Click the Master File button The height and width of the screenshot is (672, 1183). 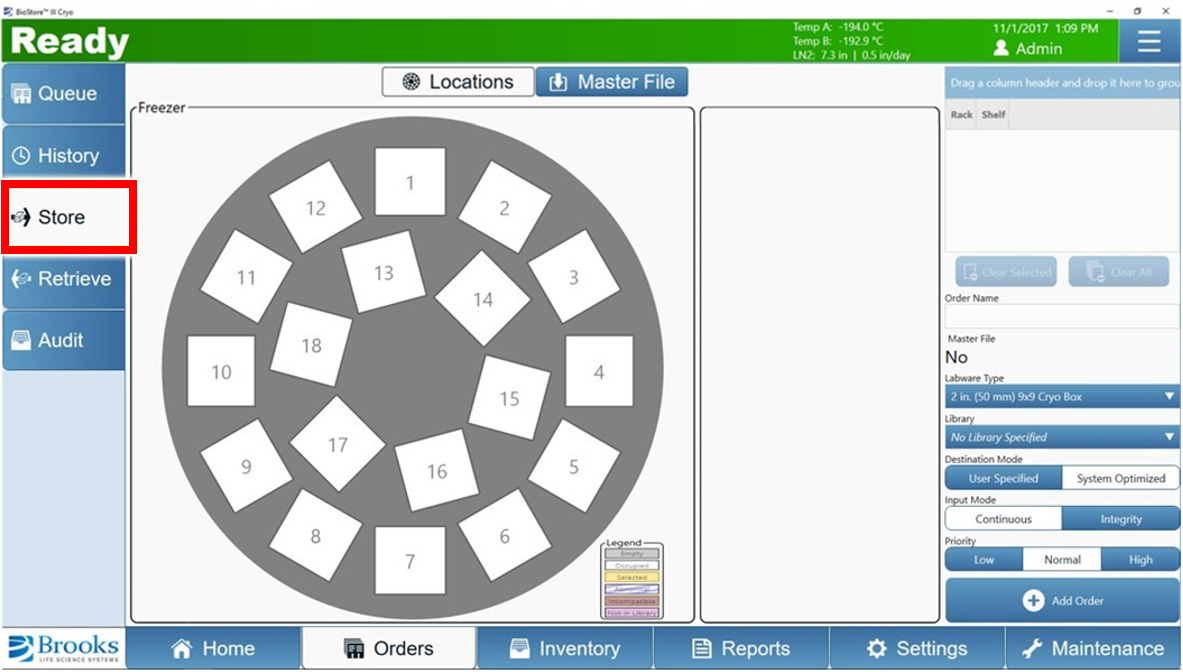[612, 82]
